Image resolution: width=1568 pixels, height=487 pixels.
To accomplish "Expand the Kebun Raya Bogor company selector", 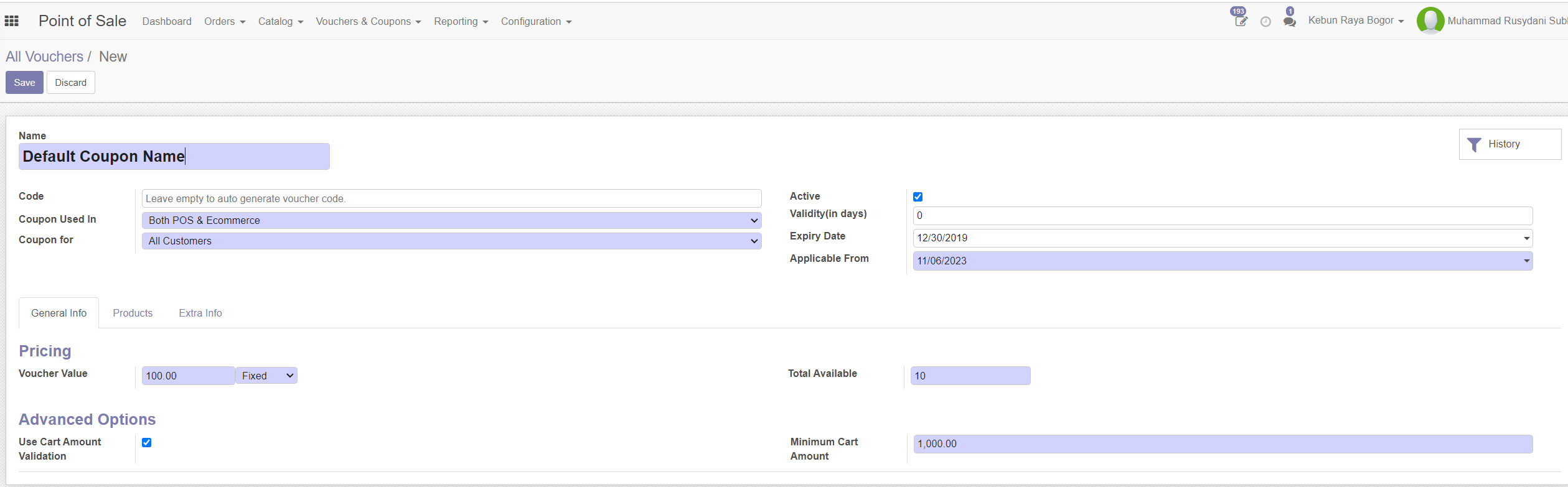I will (x=1356, y=21).
